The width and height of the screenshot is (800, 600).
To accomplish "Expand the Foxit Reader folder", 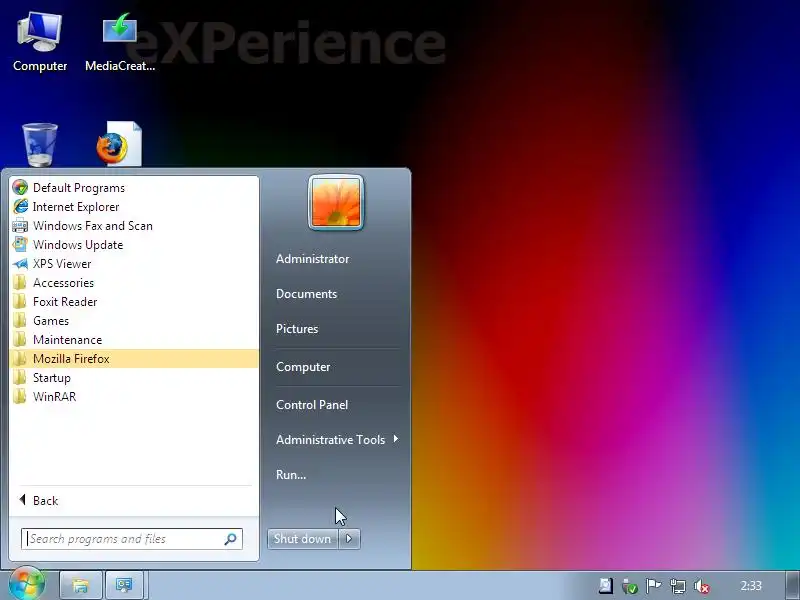I will (134, 302).
